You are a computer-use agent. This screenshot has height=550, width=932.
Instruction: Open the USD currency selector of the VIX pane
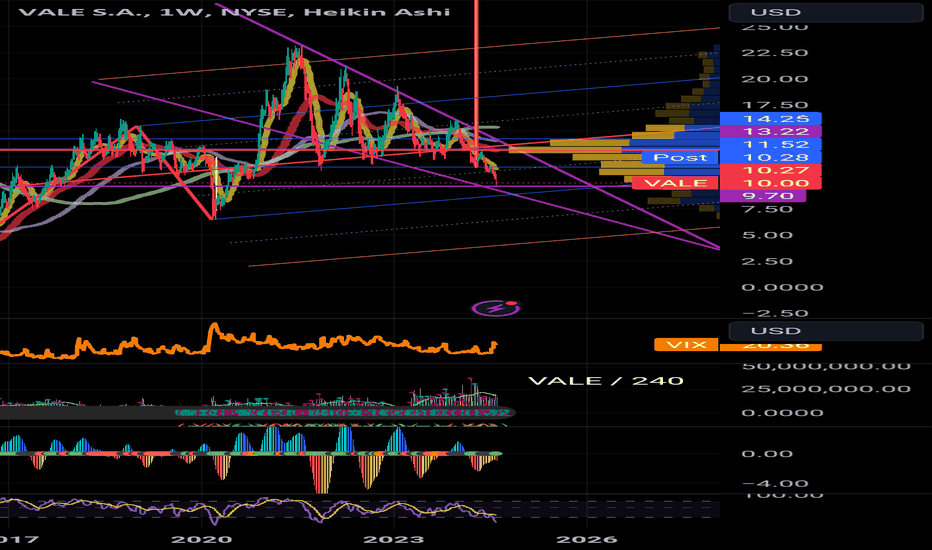pyautogui.click(x=826, y=331)
